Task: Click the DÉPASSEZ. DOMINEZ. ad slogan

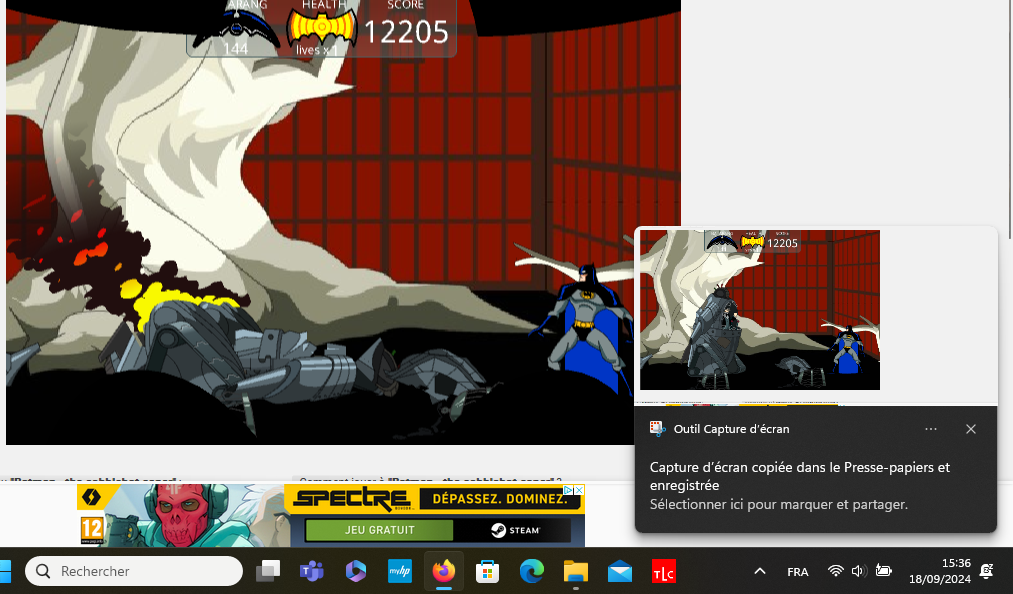Action: click(x=500, y=498)
